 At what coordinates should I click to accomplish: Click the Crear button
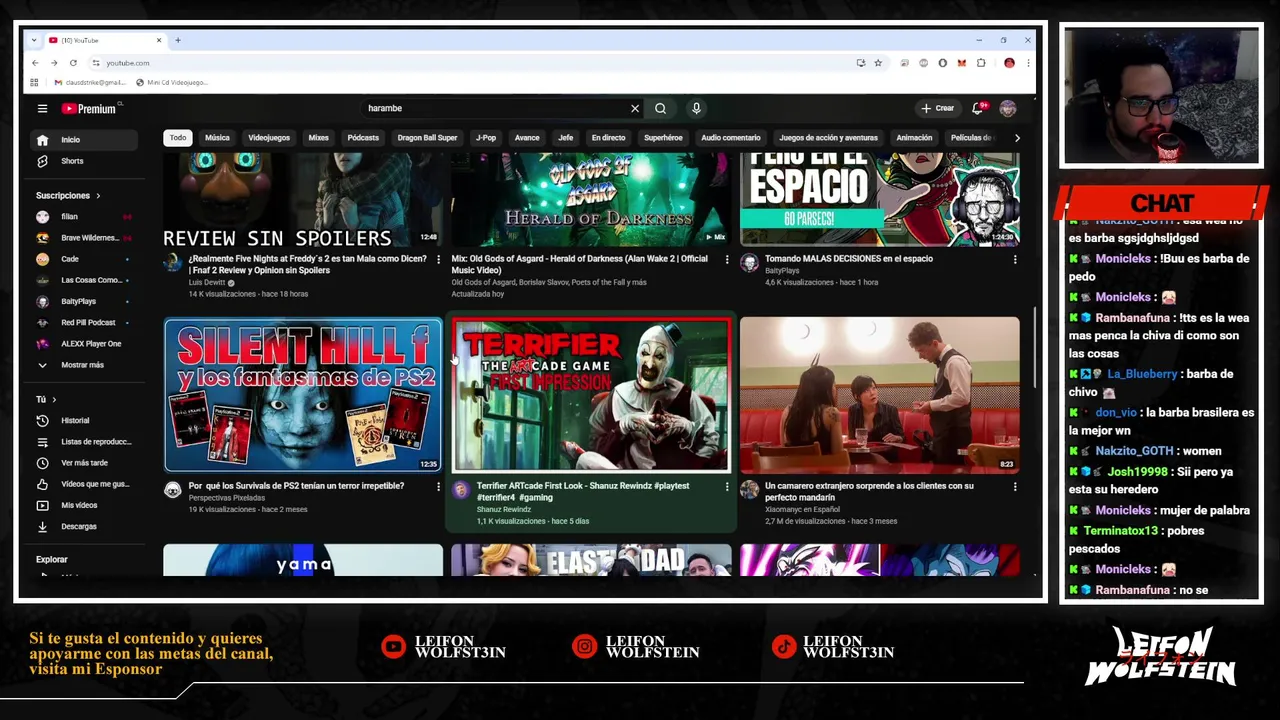click(x=938, y=108)
